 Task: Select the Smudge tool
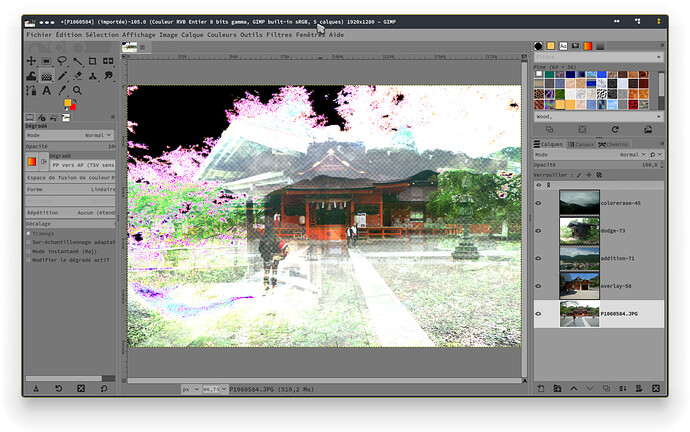108,76
